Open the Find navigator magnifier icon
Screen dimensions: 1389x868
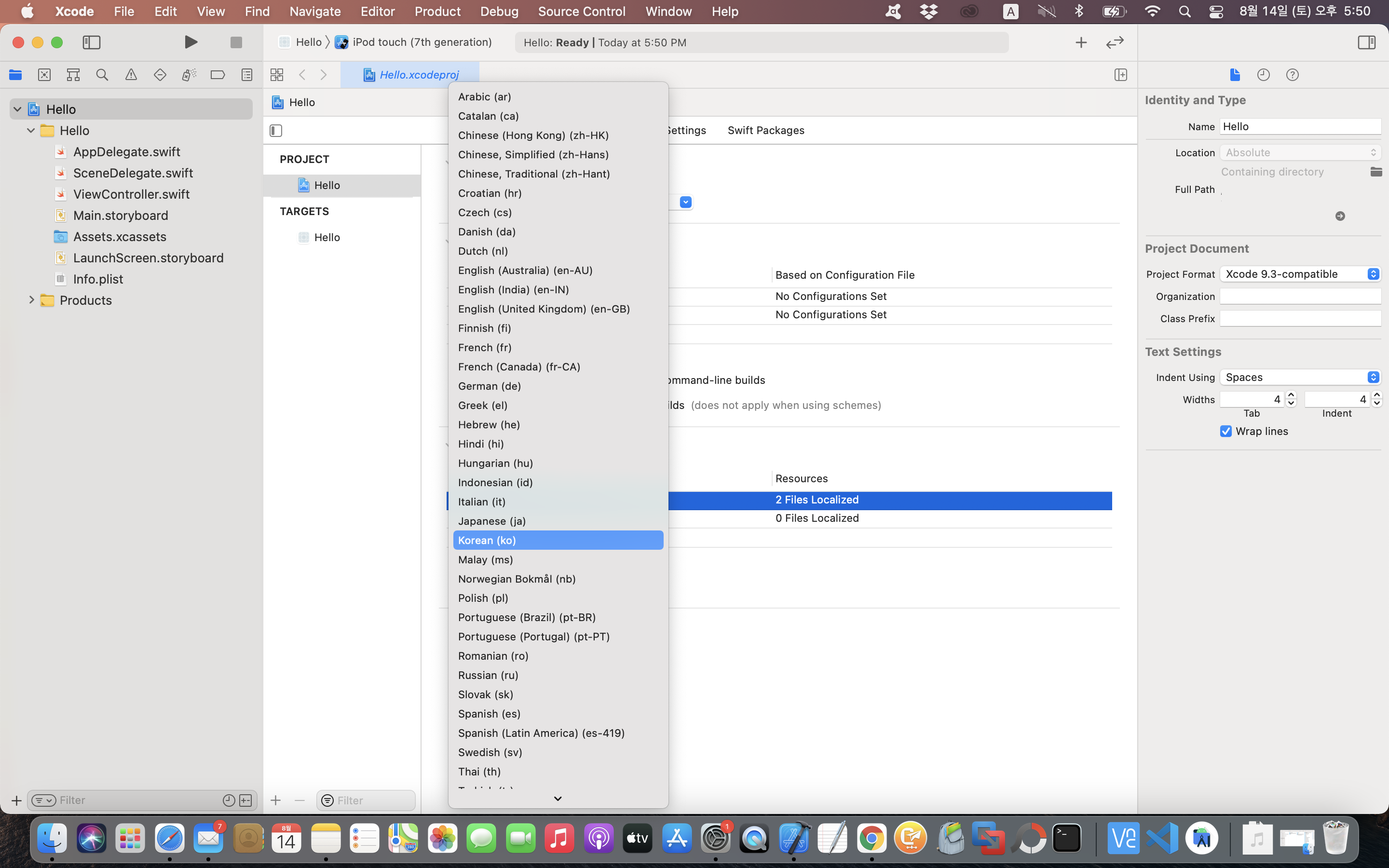point(102,75)
